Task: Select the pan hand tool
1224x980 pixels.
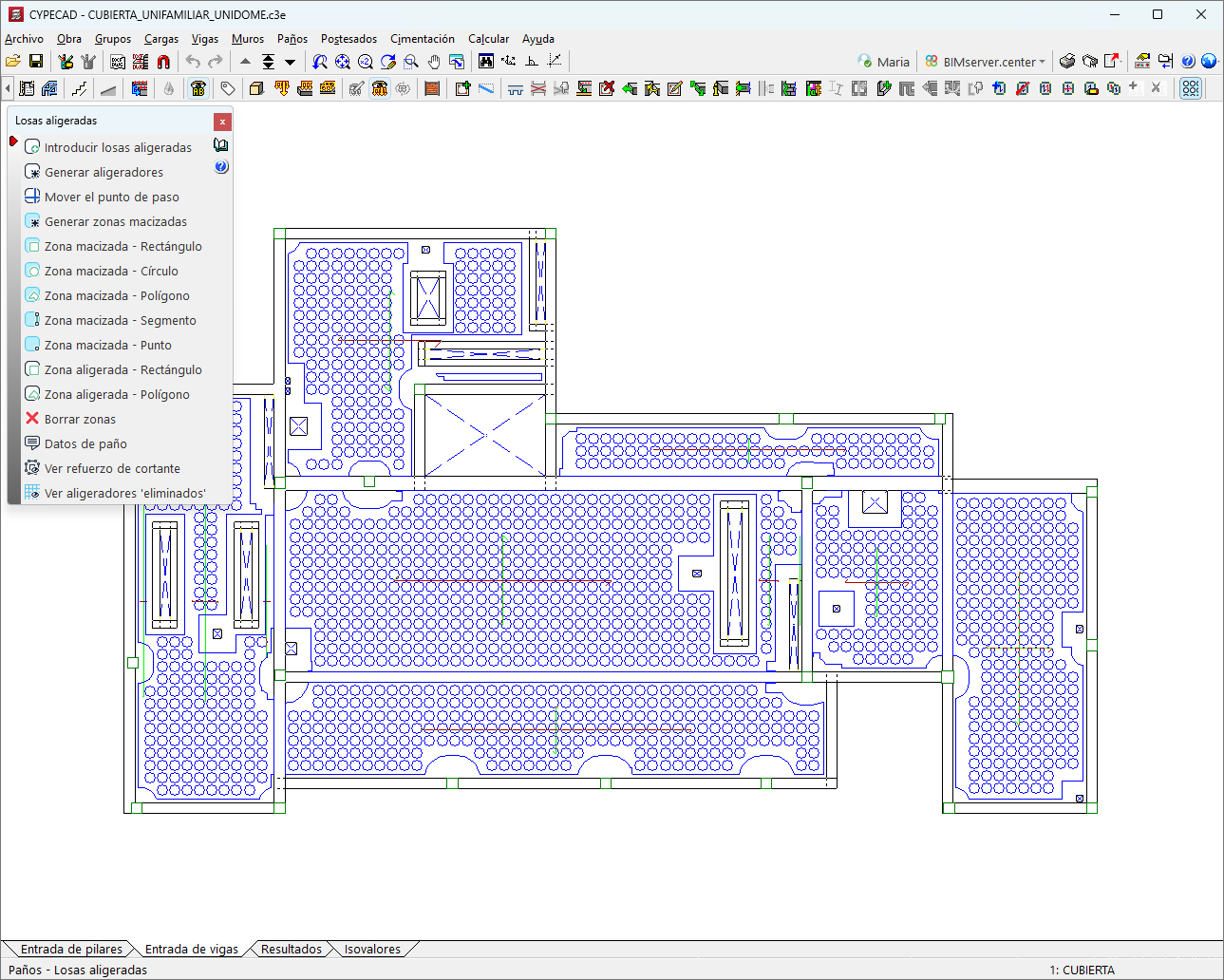Action: [434, 62]
